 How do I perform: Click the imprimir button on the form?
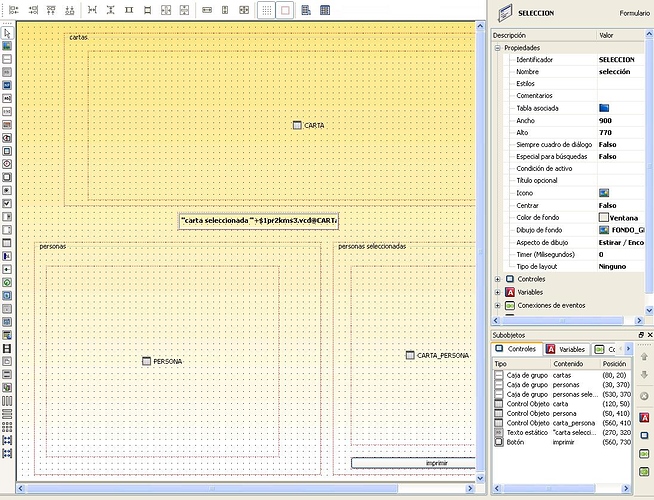coord(413,463)
